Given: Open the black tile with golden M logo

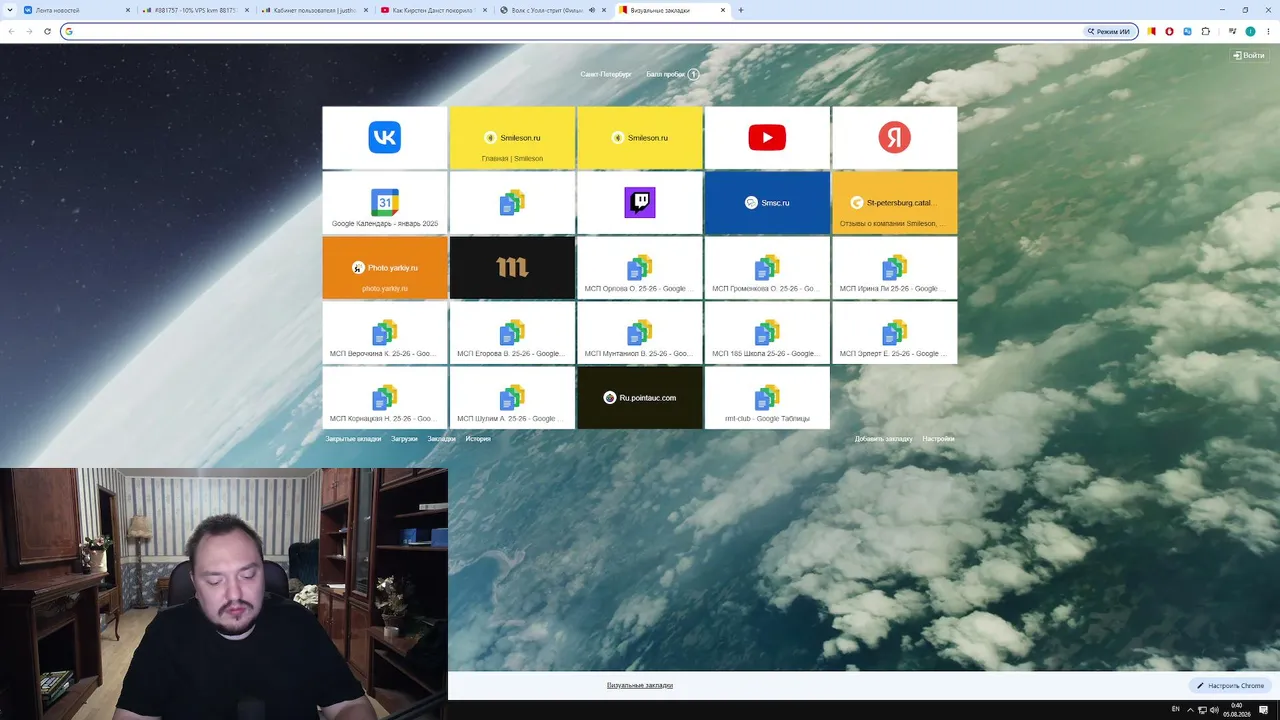Looking at the screenshot, I should click(x=512, y=268).
